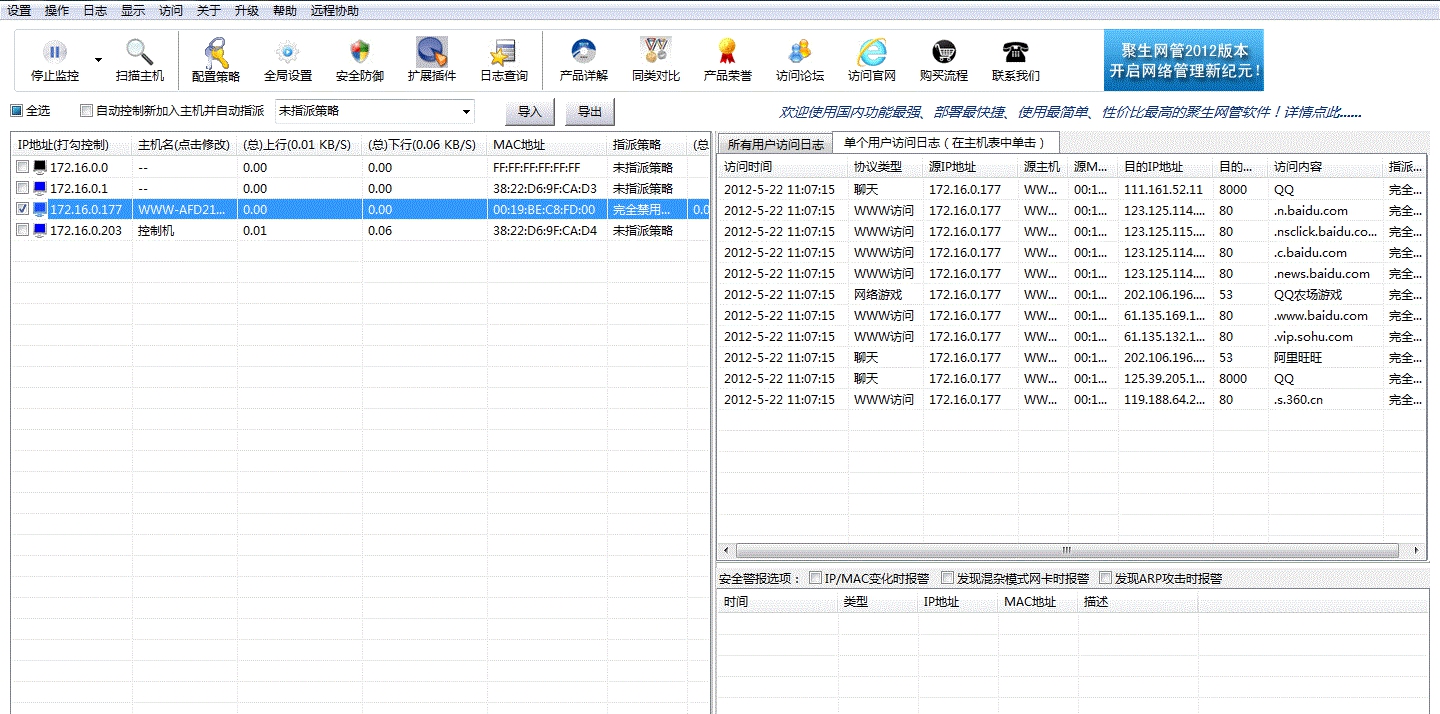Click the 导出 (Export) button
Image resolution: width=1440 pixels, height=714 pixels.
(589, 111)
